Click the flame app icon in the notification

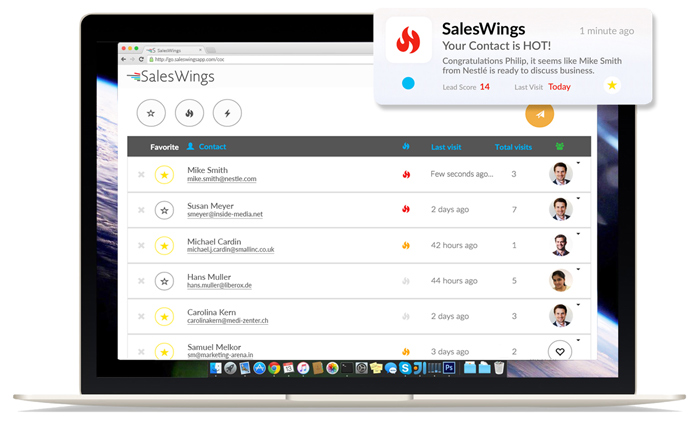[408, 40]
